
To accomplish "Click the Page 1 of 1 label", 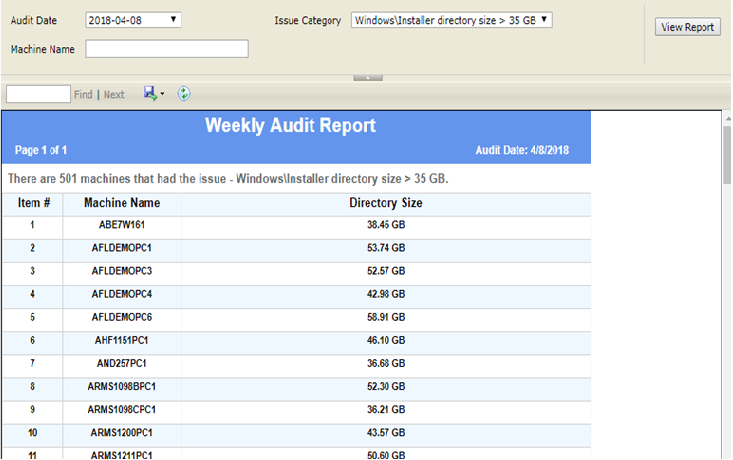I will tap(41, 150).
